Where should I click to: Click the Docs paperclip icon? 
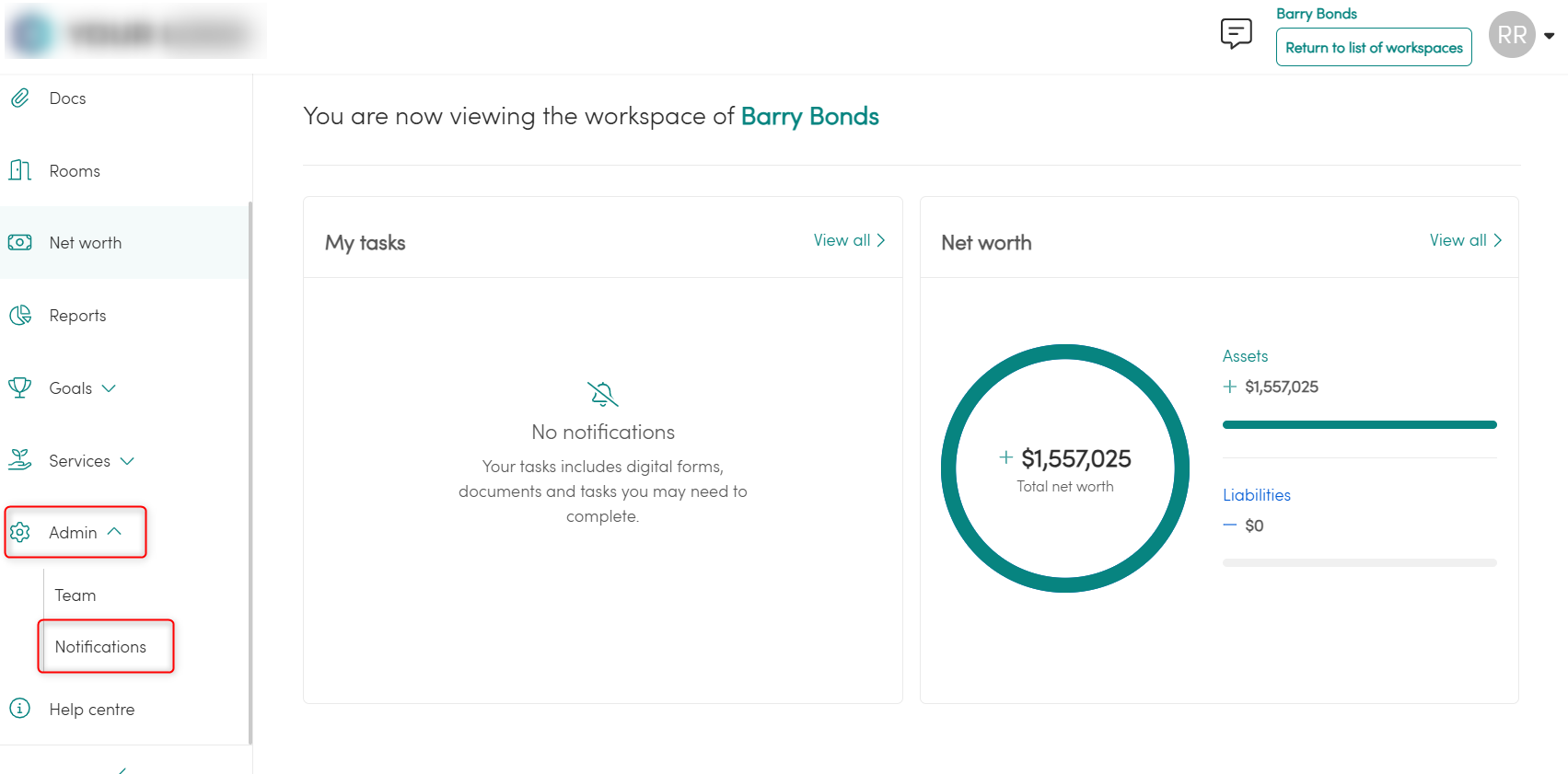[x=20, y=98]
